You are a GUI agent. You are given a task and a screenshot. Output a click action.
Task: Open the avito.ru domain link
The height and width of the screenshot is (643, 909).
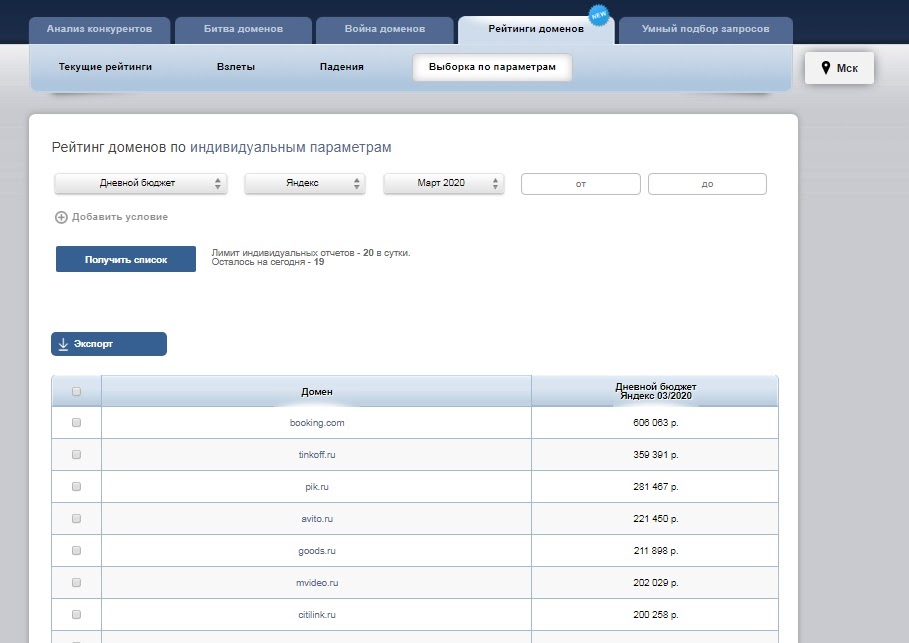click(317, 518)
